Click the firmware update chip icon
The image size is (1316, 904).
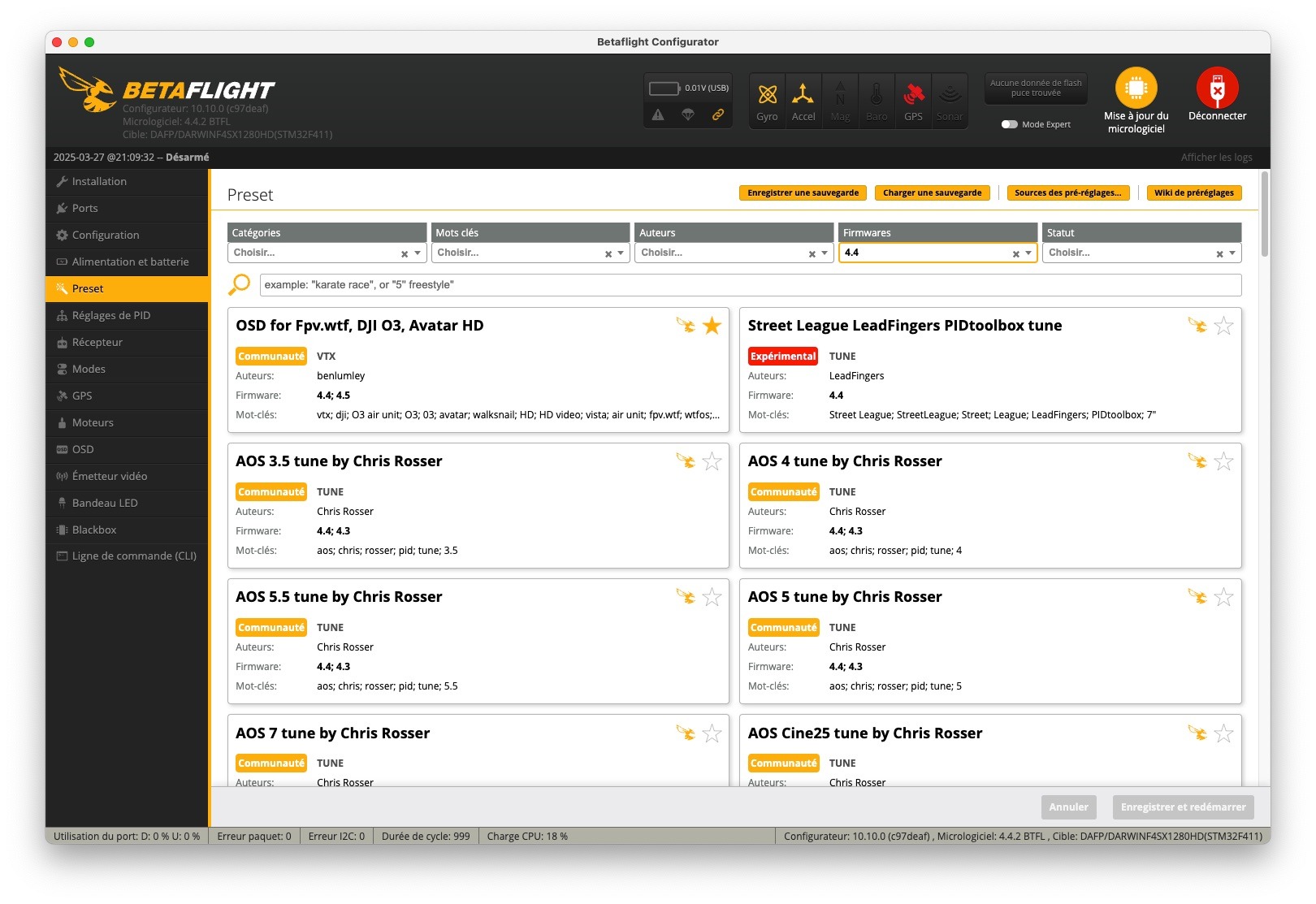(x=1136, y=88)
